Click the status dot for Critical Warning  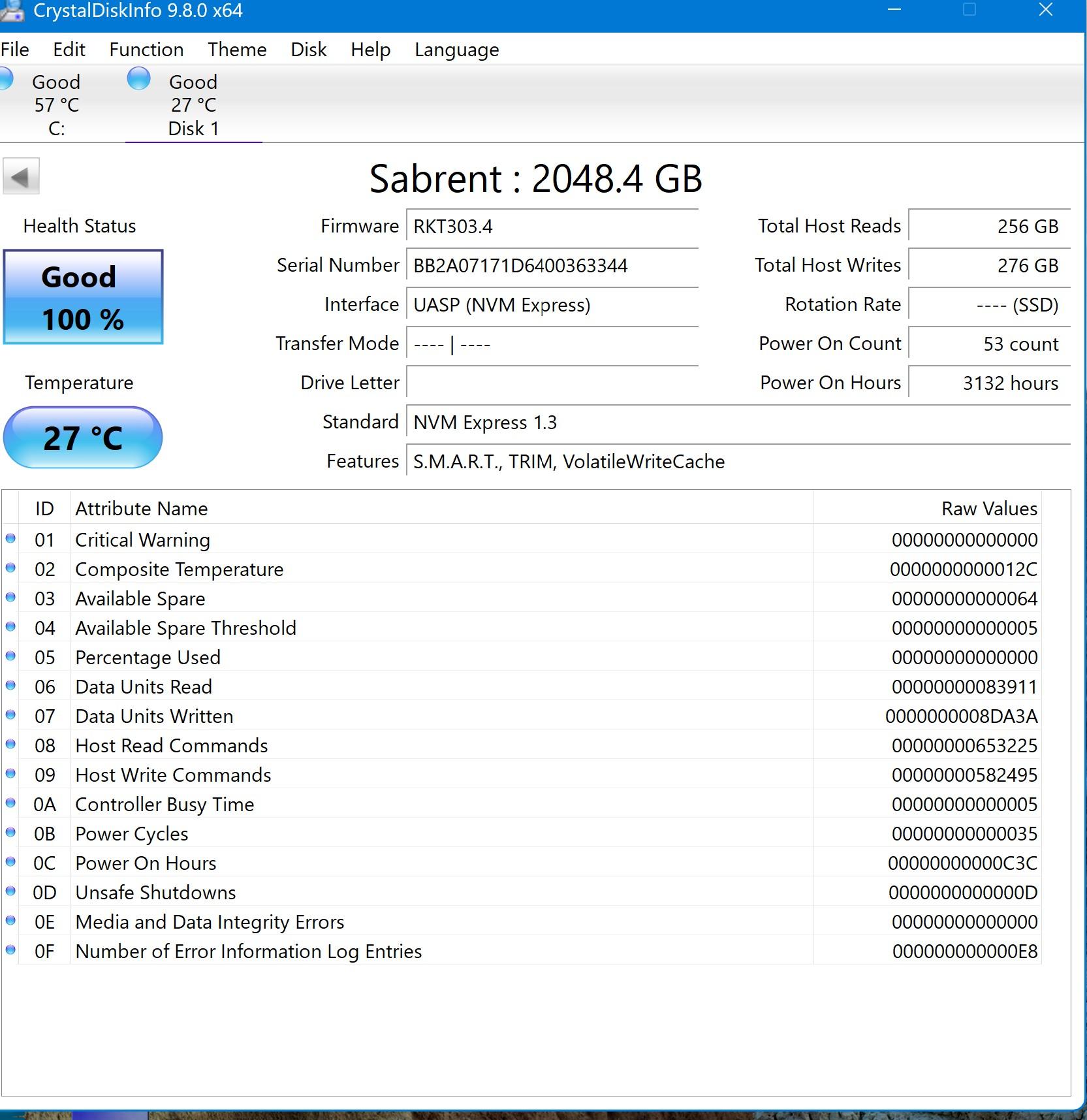coord(10,539)
